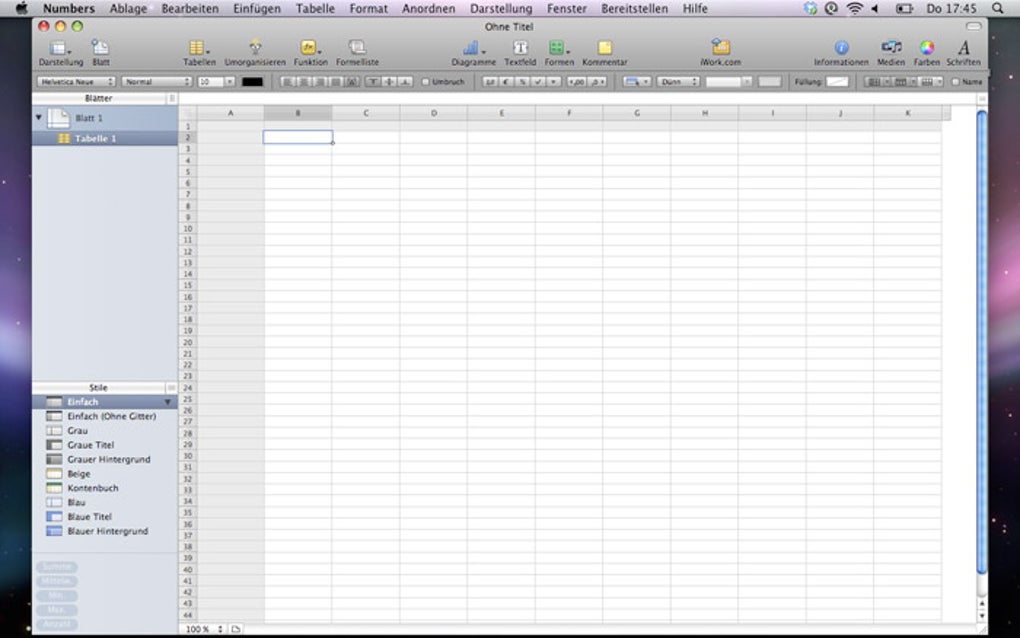Open Spotlight search in menu bar
1020x638 pixels.
point(997,8)
